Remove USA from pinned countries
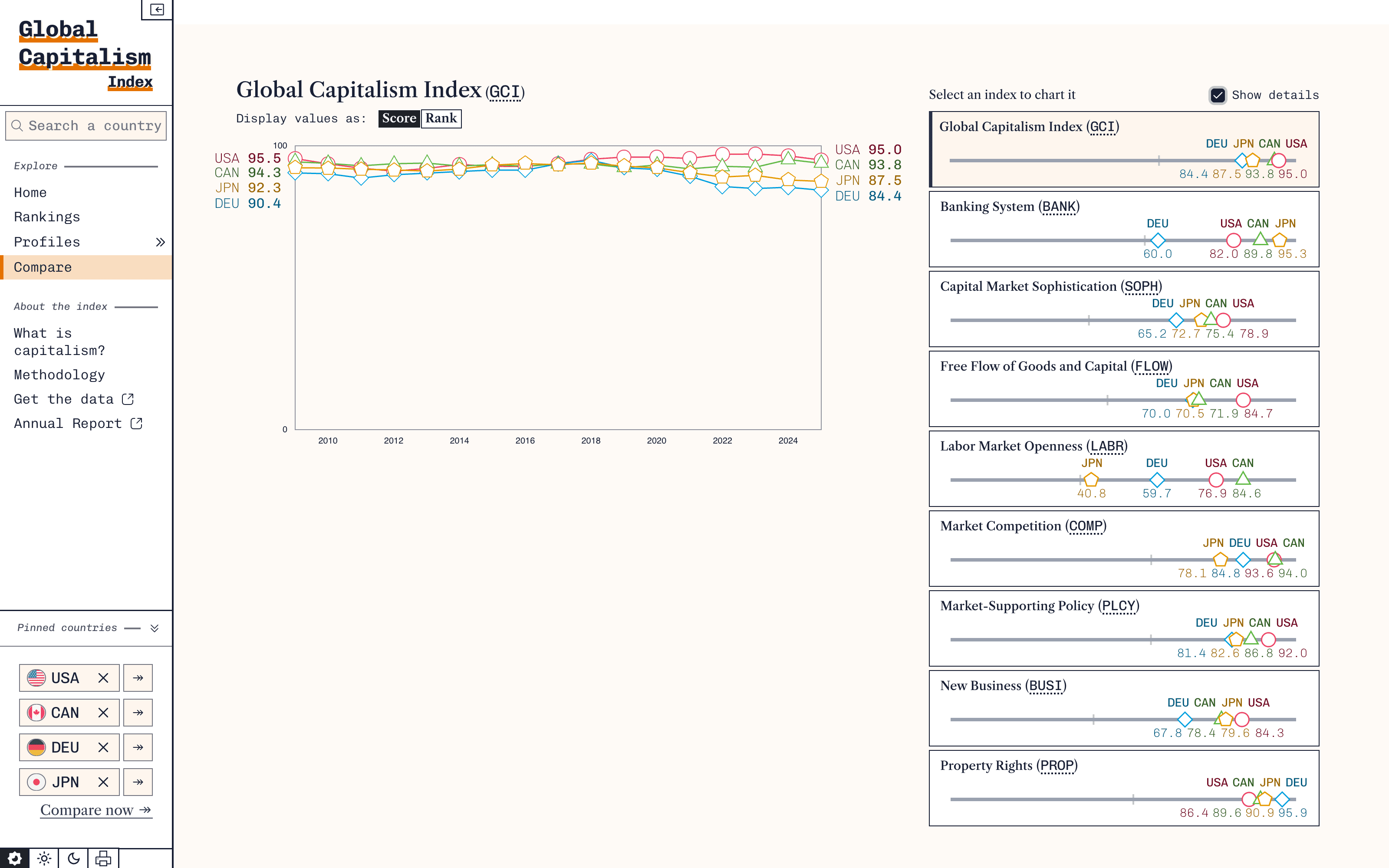 coord(103,678)
